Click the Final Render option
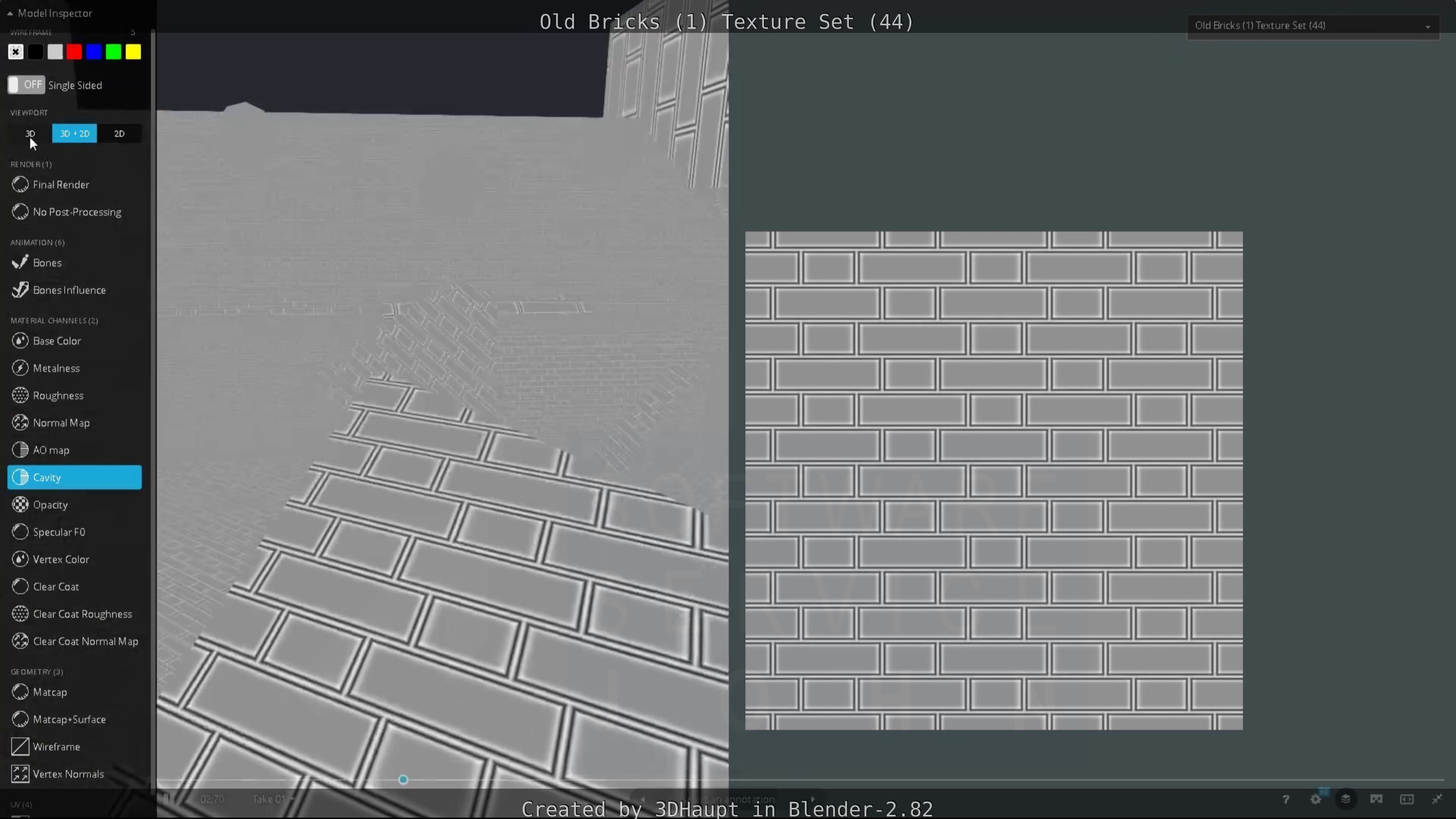Viewport: 1456px width, 819px height. pos(61,185)
